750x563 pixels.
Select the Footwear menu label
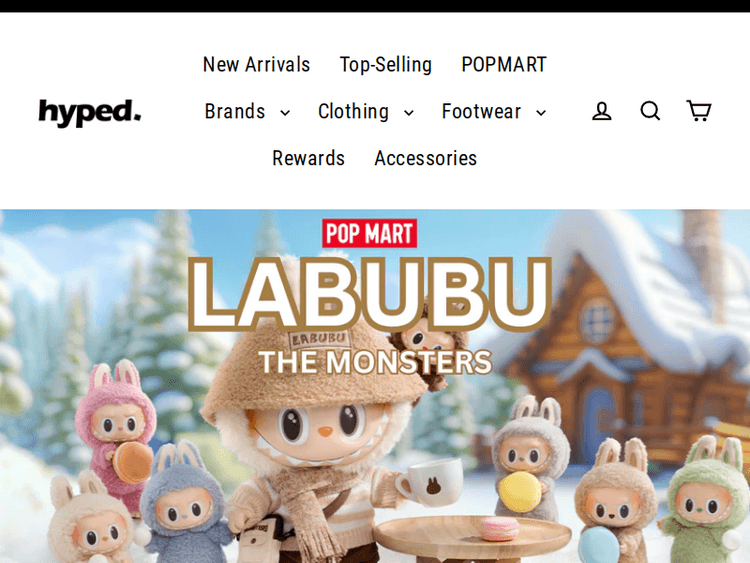point(481,111)
